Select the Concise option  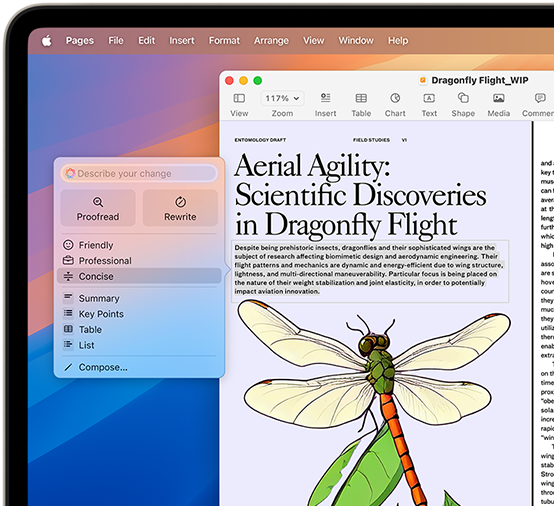coord(139,276)
